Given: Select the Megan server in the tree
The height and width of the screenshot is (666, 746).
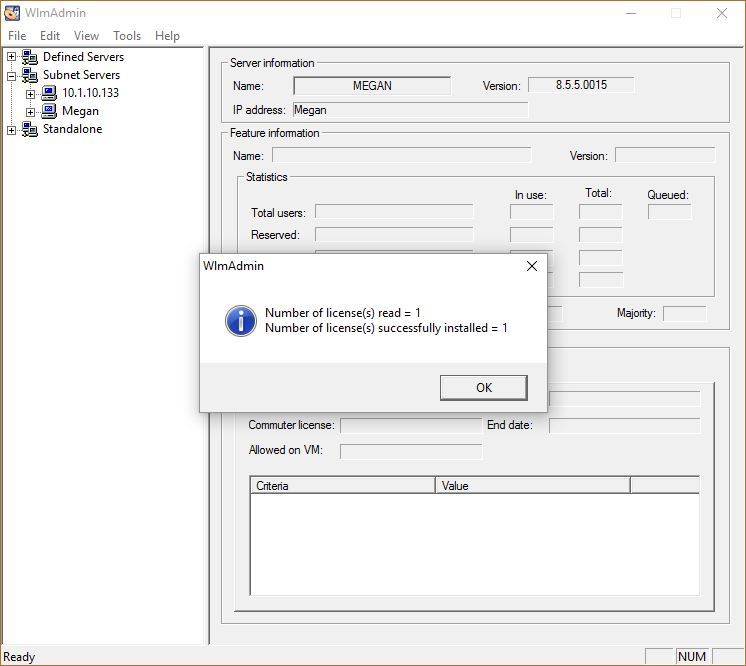Looking at the screenshot, I should pos(80,111).
